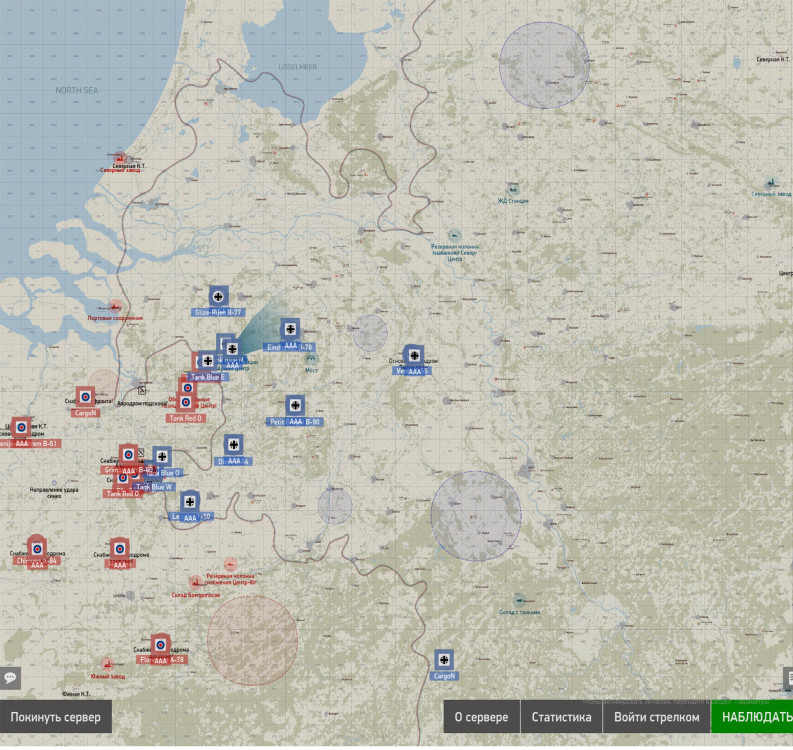Select the blue airfield icon labeled Di…
The image size is (793, 750).
[234, 445]
